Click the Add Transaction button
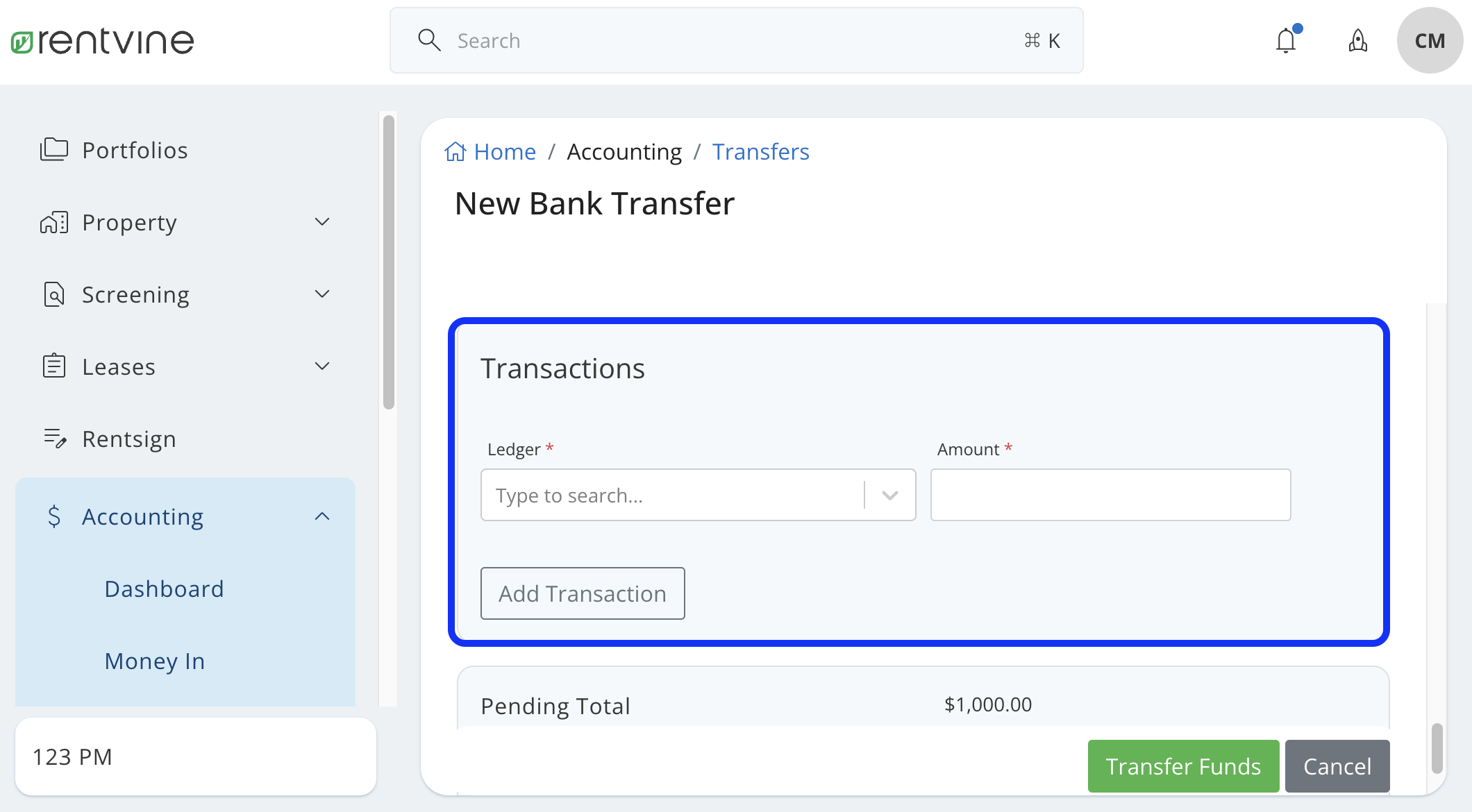The width and height of the screenshot is (1472, 812). click(x=583, y=593)
